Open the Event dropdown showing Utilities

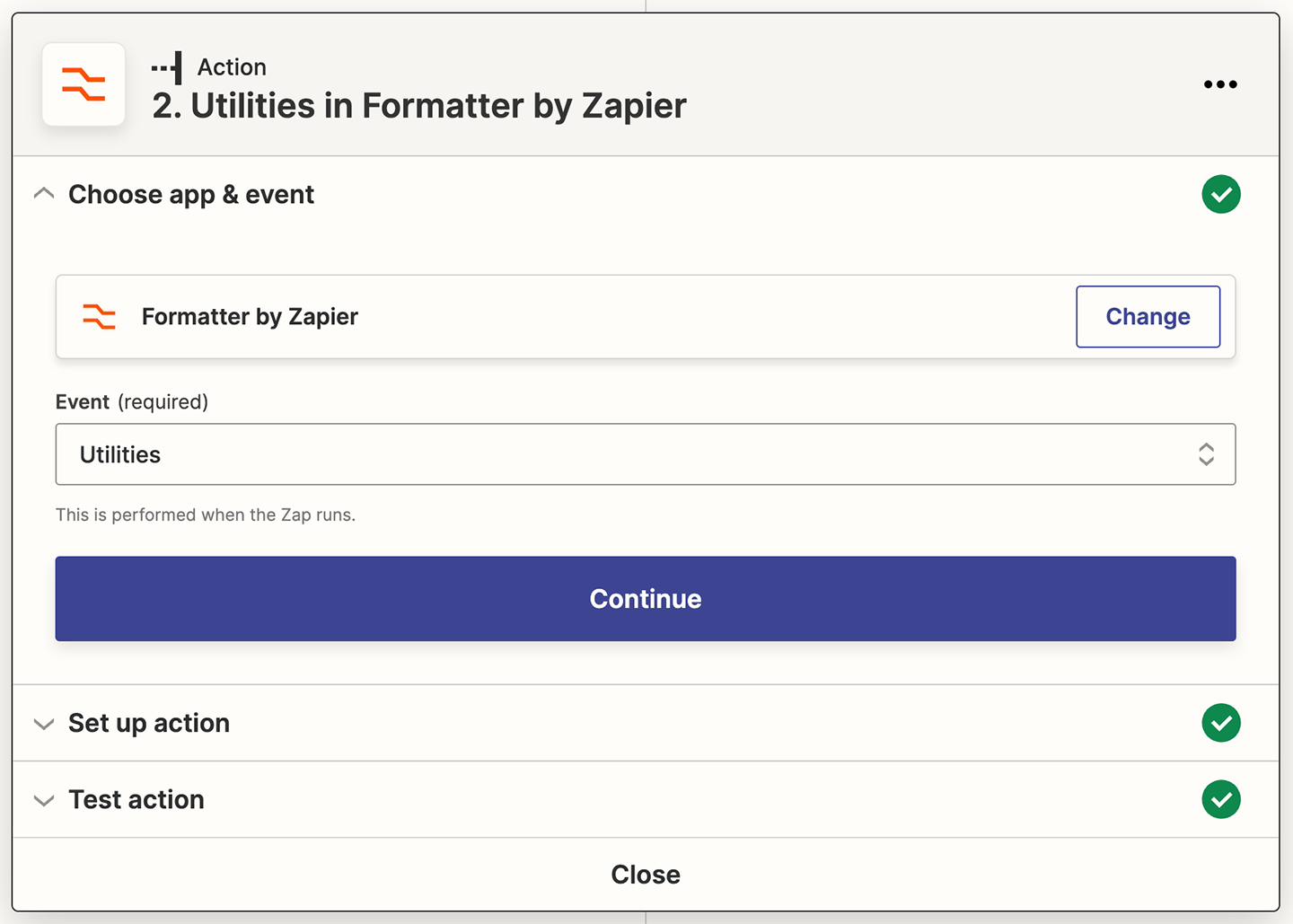click(x=646, y=454)
